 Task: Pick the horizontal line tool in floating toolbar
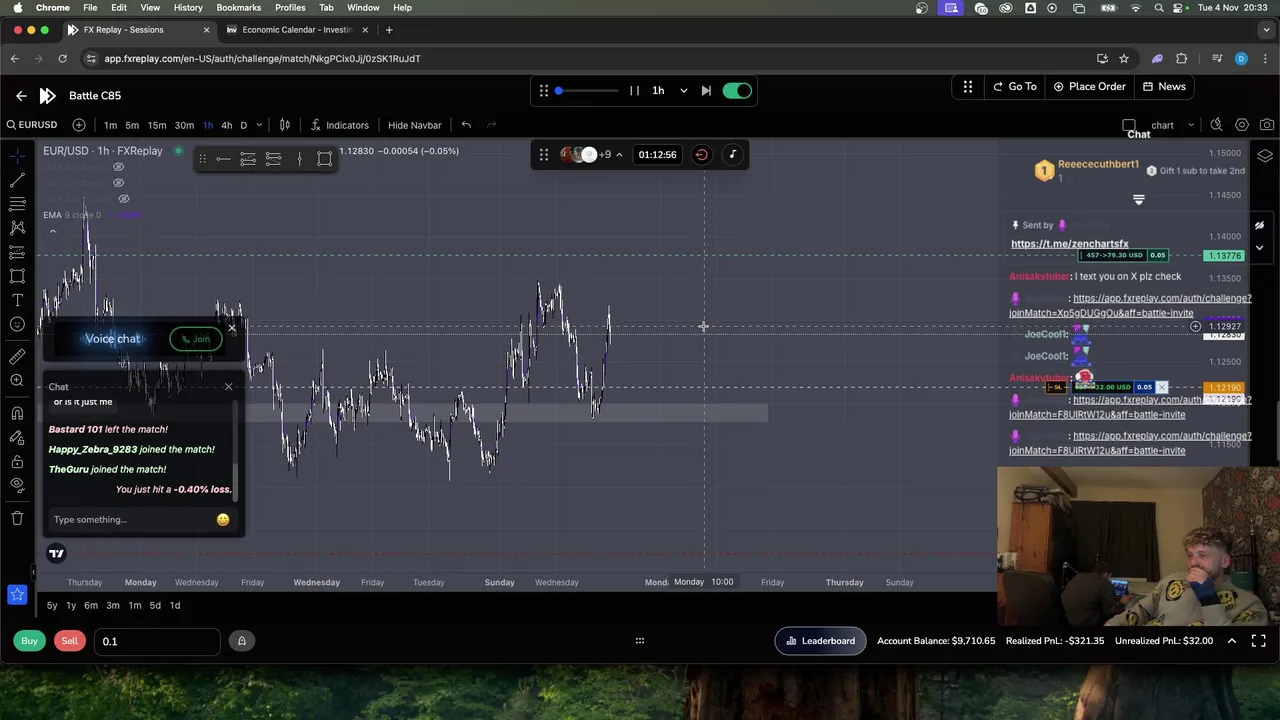pyautogui.click(x=223, y=159)
